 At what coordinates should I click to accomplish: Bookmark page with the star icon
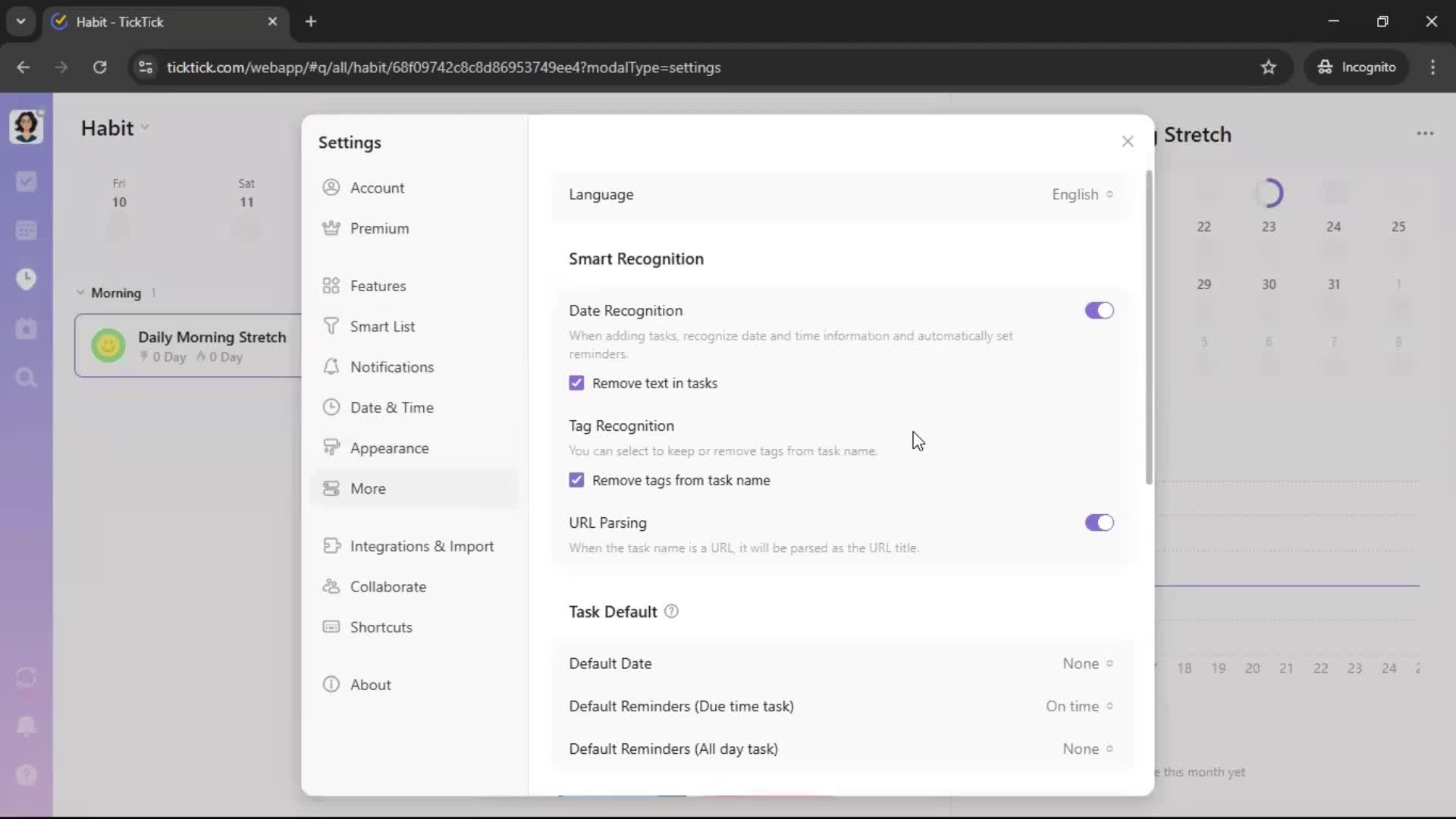click(1268, 67)
